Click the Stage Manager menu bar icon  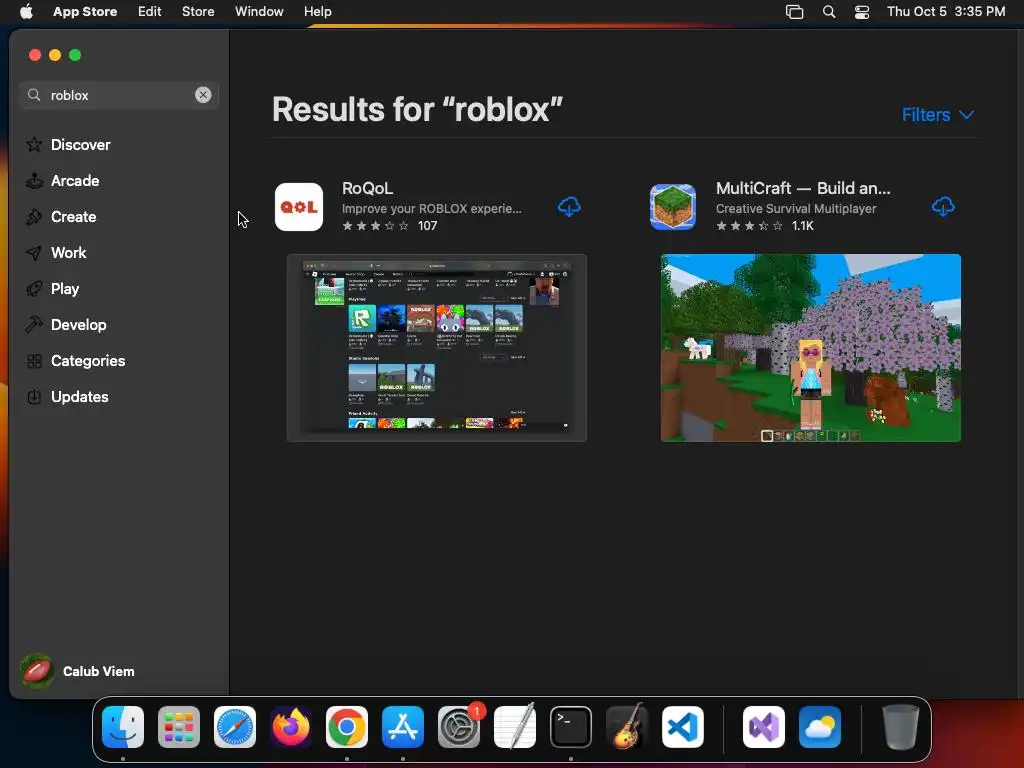[794, 11]
